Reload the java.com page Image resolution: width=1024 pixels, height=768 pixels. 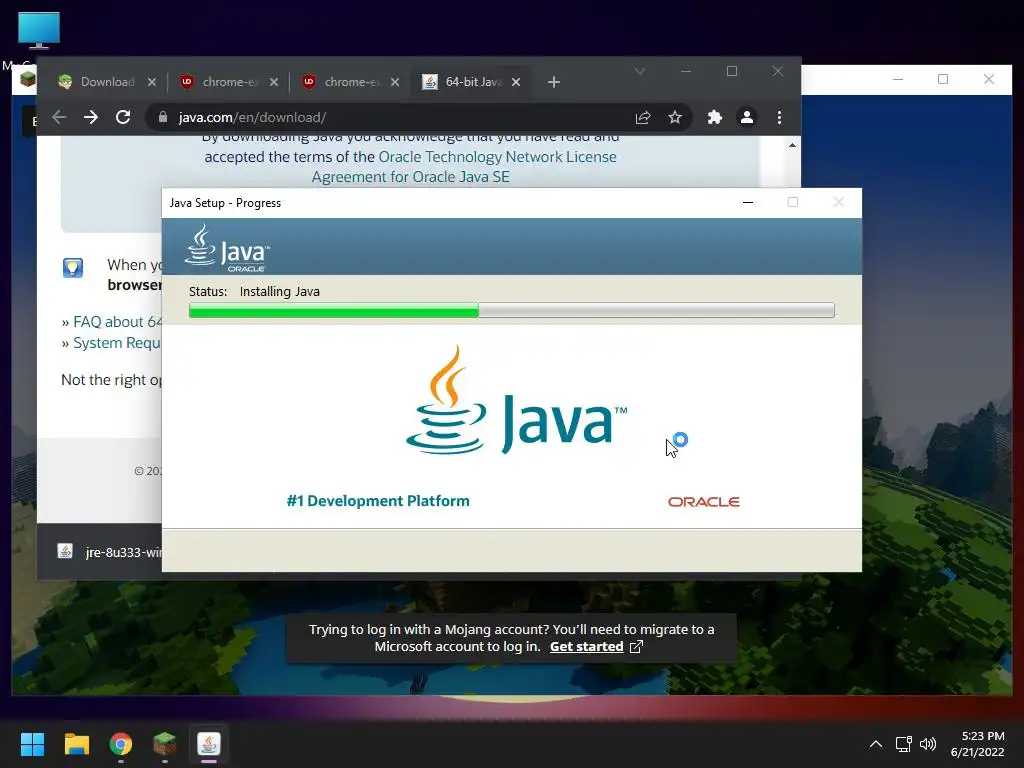point(123,118)
